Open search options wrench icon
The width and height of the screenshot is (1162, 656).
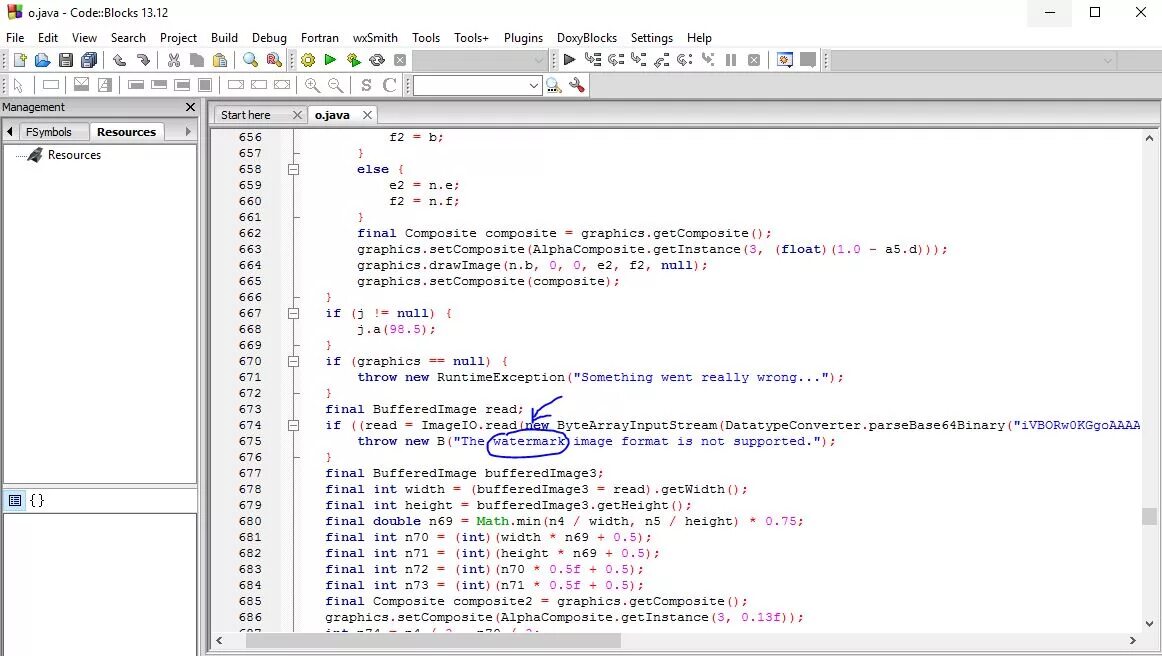click(x=577, y=85)
